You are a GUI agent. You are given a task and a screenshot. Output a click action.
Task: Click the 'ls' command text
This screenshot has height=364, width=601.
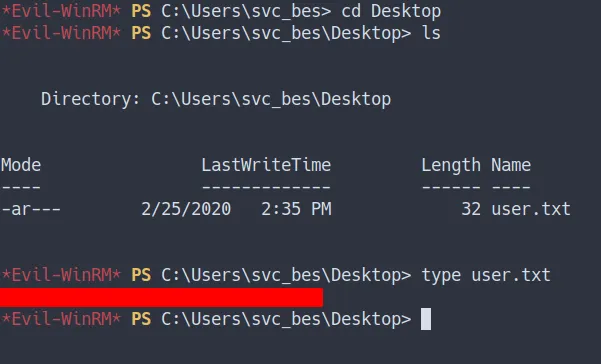coord(431,33)
